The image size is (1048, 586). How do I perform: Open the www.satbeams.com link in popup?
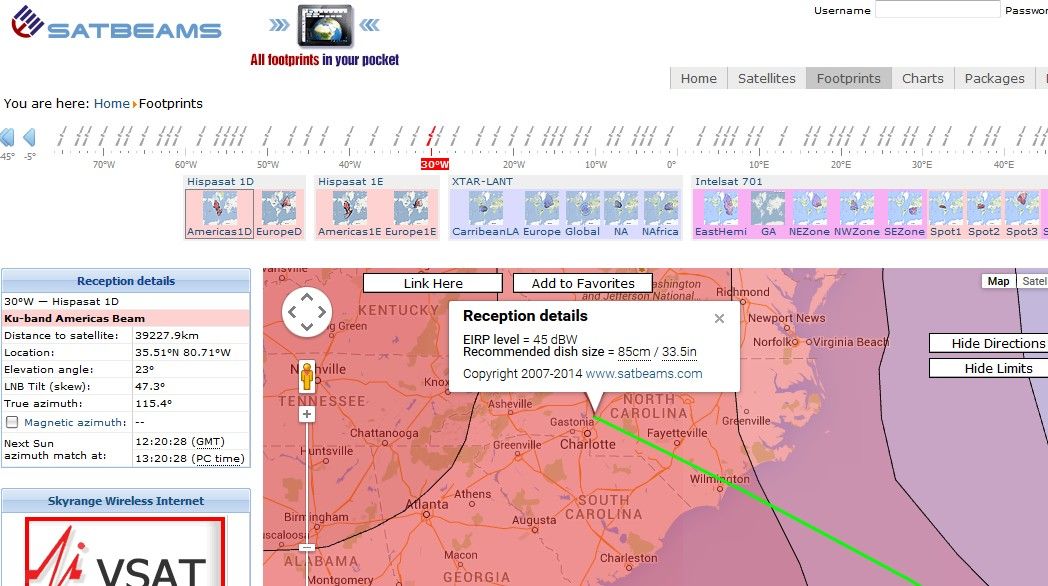[x=644, y=374]
